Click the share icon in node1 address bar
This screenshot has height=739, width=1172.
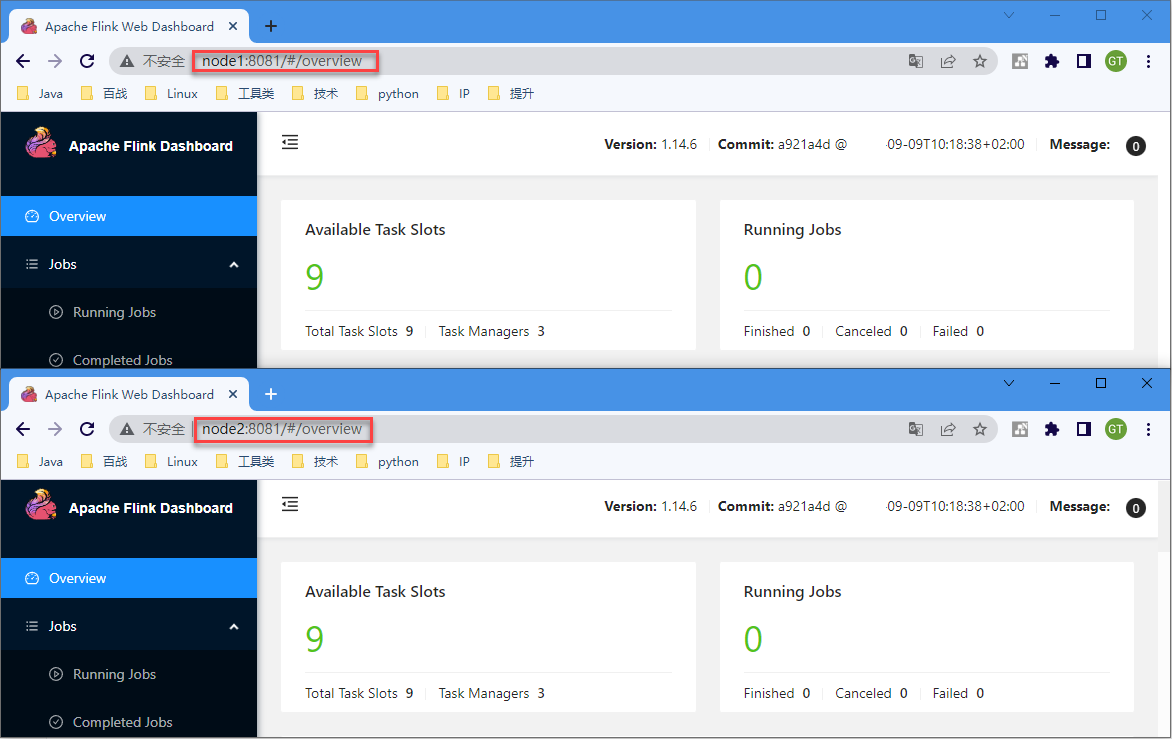click(x=947, y=61)
